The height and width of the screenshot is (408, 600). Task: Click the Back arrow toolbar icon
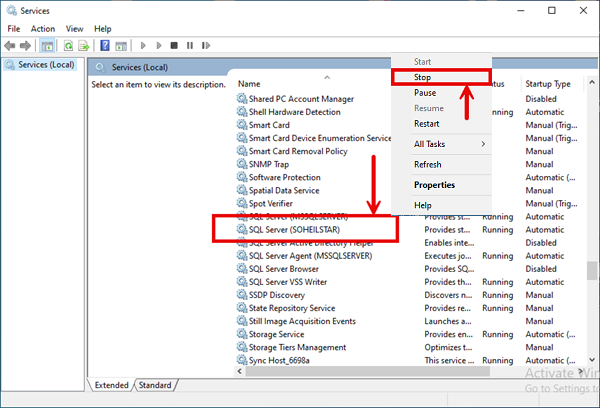[10, 46]
